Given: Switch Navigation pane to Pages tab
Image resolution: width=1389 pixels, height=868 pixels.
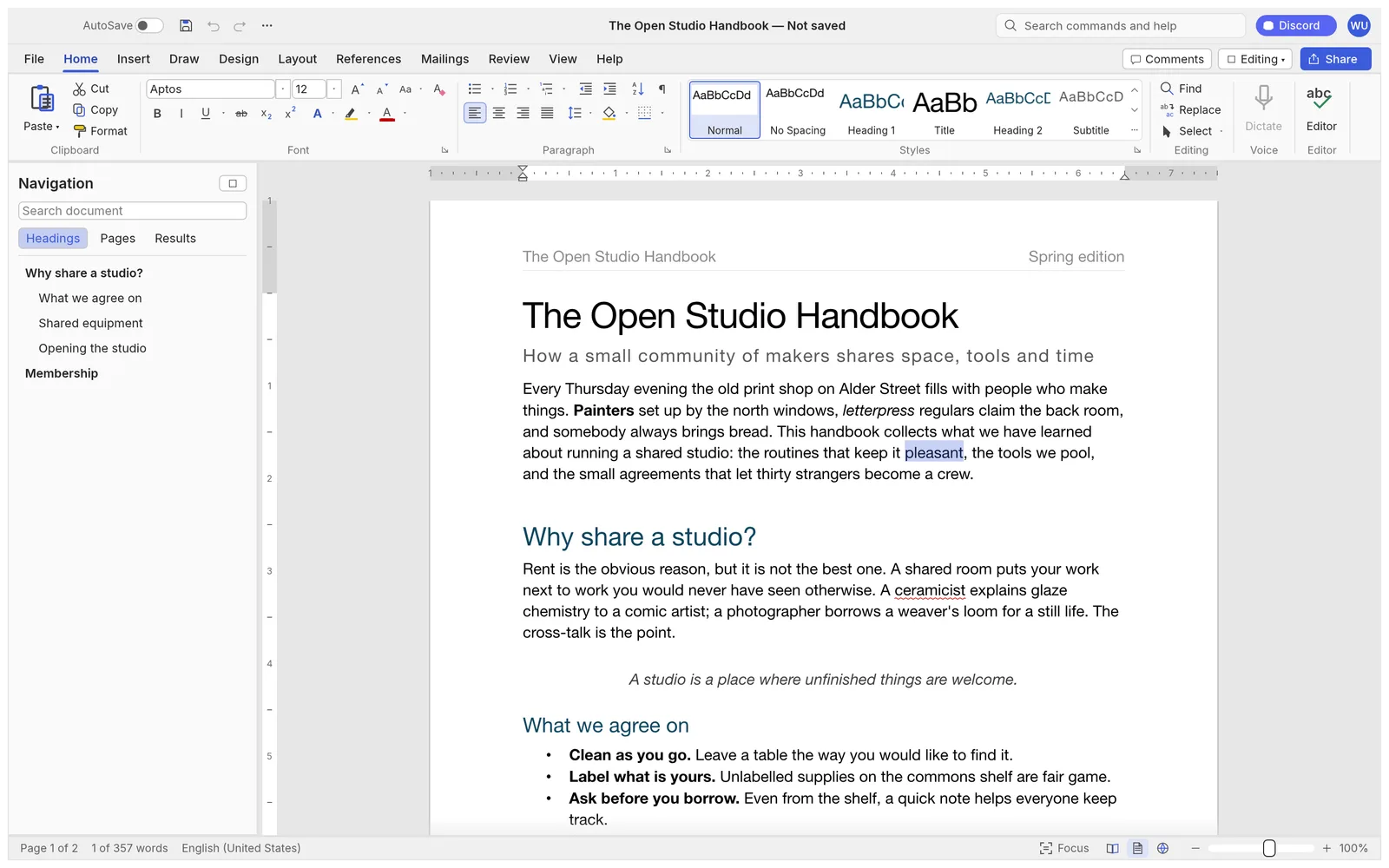Looking at the screenshot, I should [117, 239].
